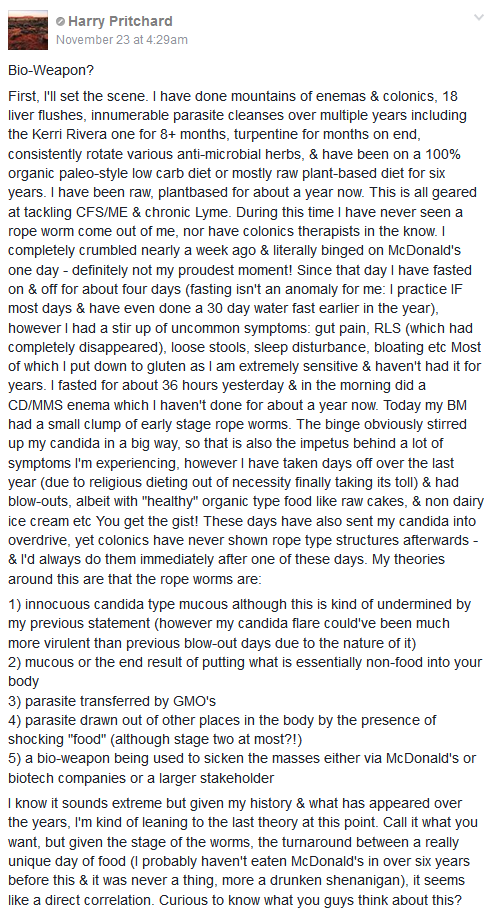The width and height of the screenshot is (495, 921).
Task: Click theory 5 about a bio-weapon
Action: pyautogui.click(x=242, y=768)
